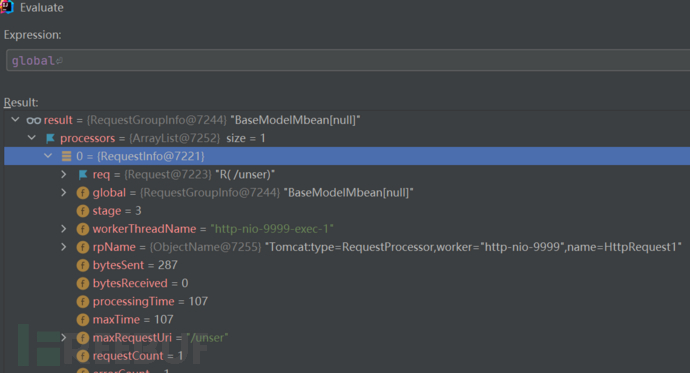This screenshot has width=690, height=373.
Task: Select the 0 = {RequestInfo@7221} row
Action: [347, 156]
